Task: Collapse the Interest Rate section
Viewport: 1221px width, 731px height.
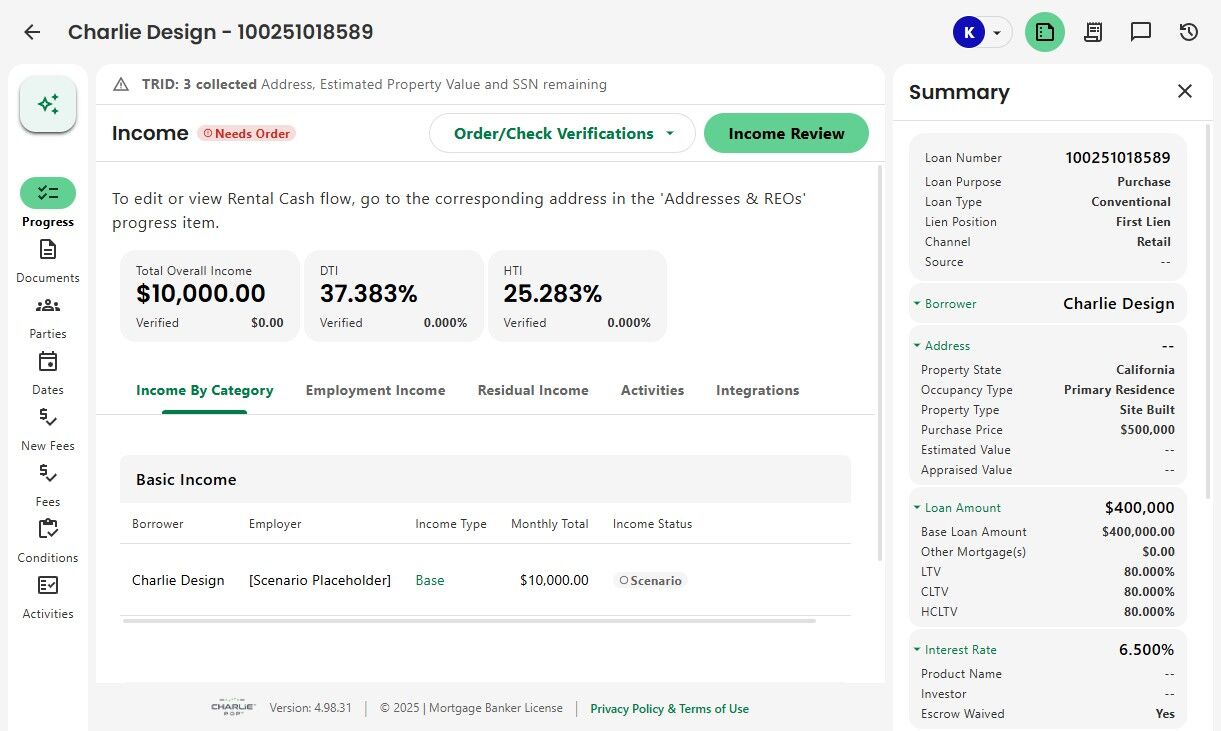Action: pyautogui.click(x=917, y=650)
